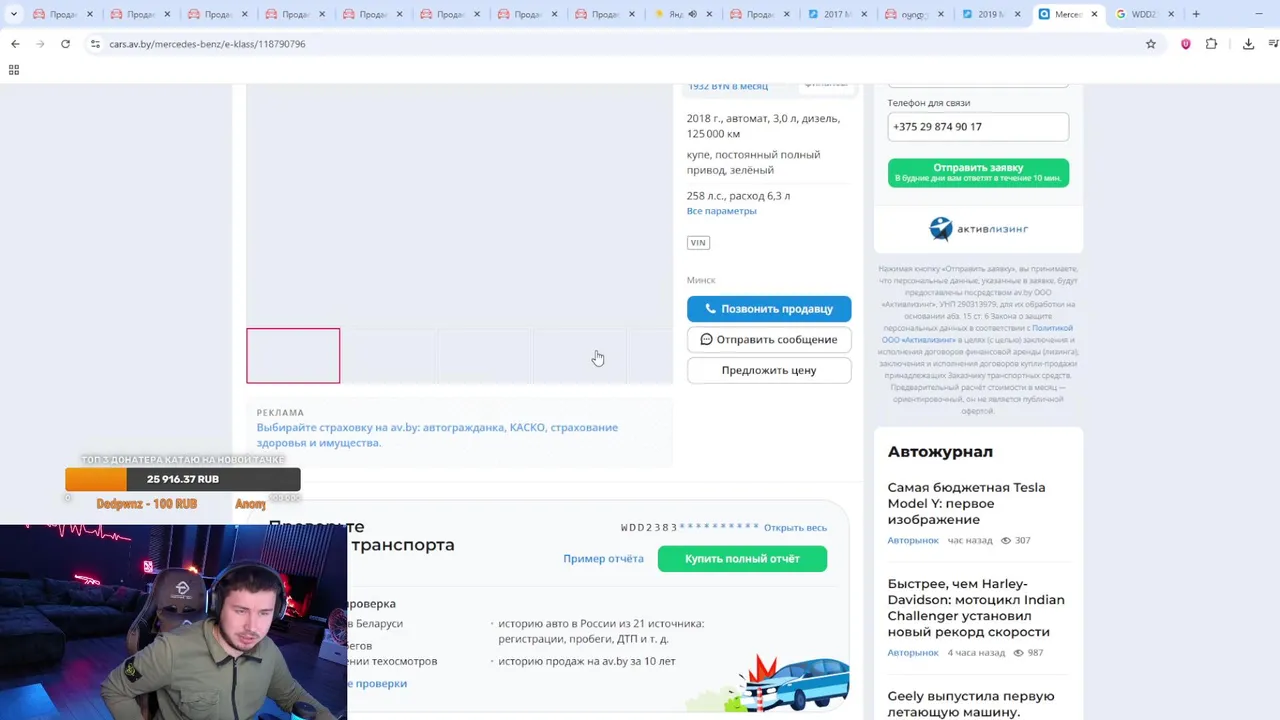Open Все параметры link

point(721,211)
